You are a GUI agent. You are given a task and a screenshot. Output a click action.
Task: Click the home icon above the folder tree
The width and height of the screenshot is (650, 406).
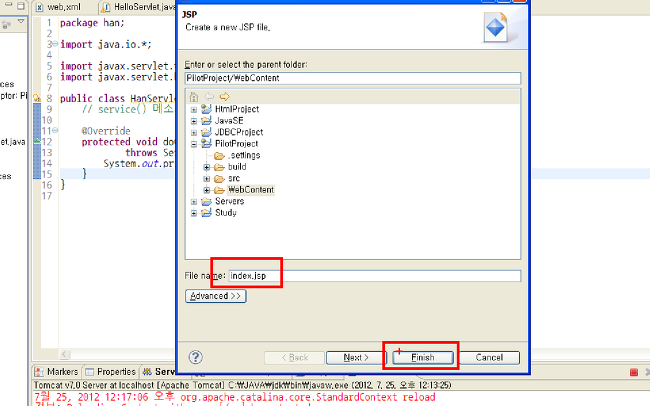pos(194,97)
